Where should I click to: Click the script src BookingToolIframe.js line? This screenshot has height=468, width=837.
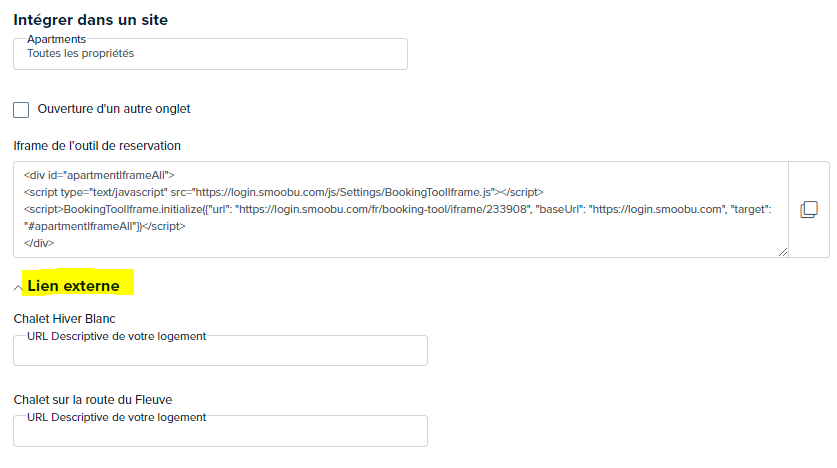283,192
